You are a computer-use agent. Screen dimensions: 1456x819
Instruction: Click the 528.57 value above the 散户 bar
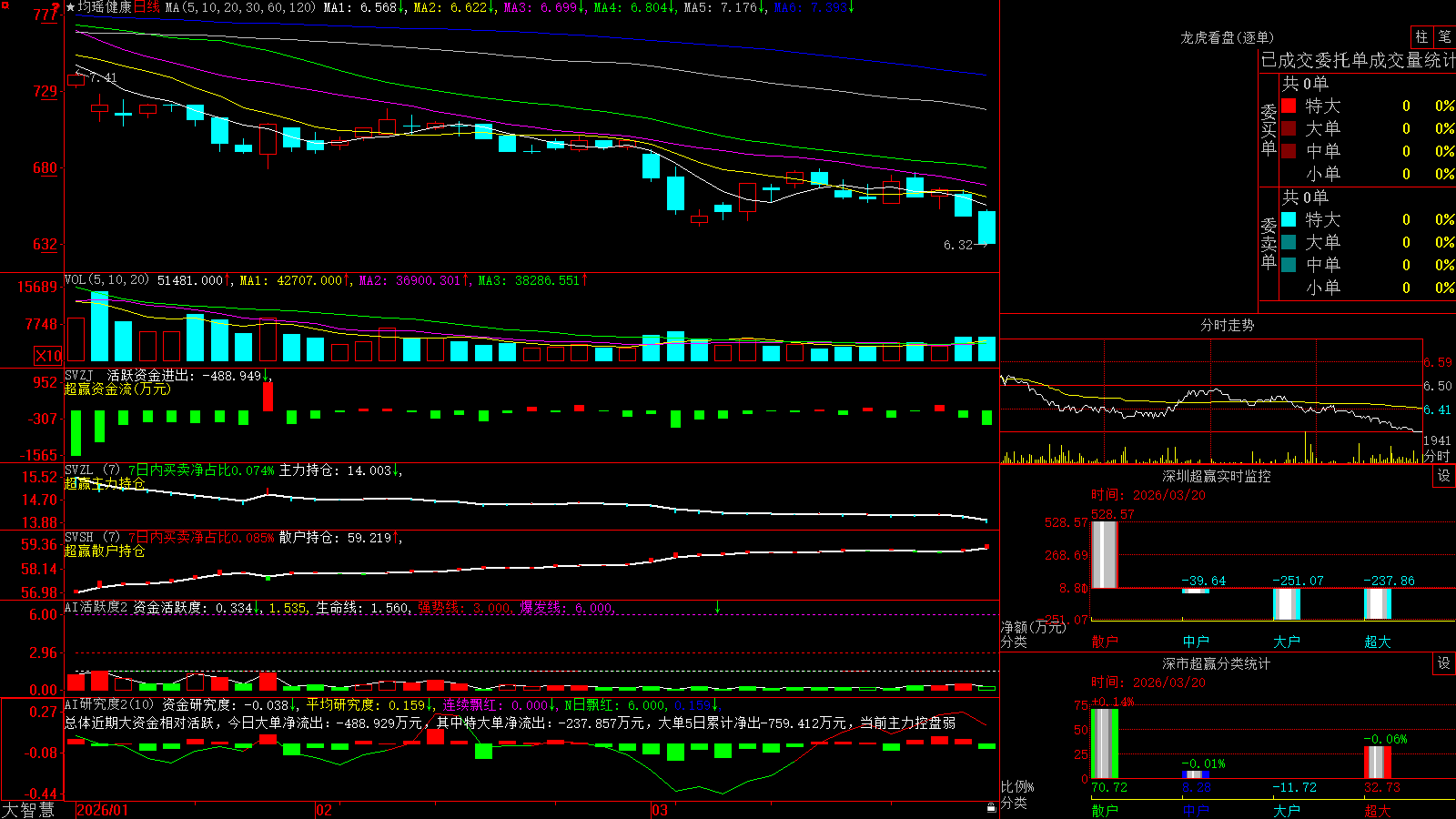[x=1113, y=514]
